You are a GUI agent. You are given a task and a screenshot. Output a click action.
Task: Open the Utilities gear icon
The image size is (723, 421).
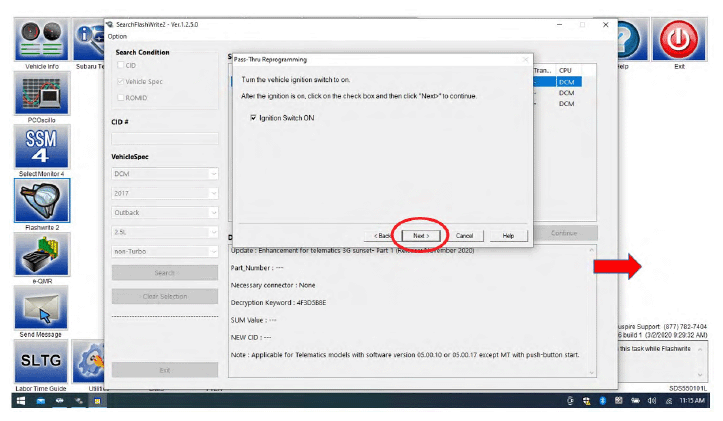89,362
